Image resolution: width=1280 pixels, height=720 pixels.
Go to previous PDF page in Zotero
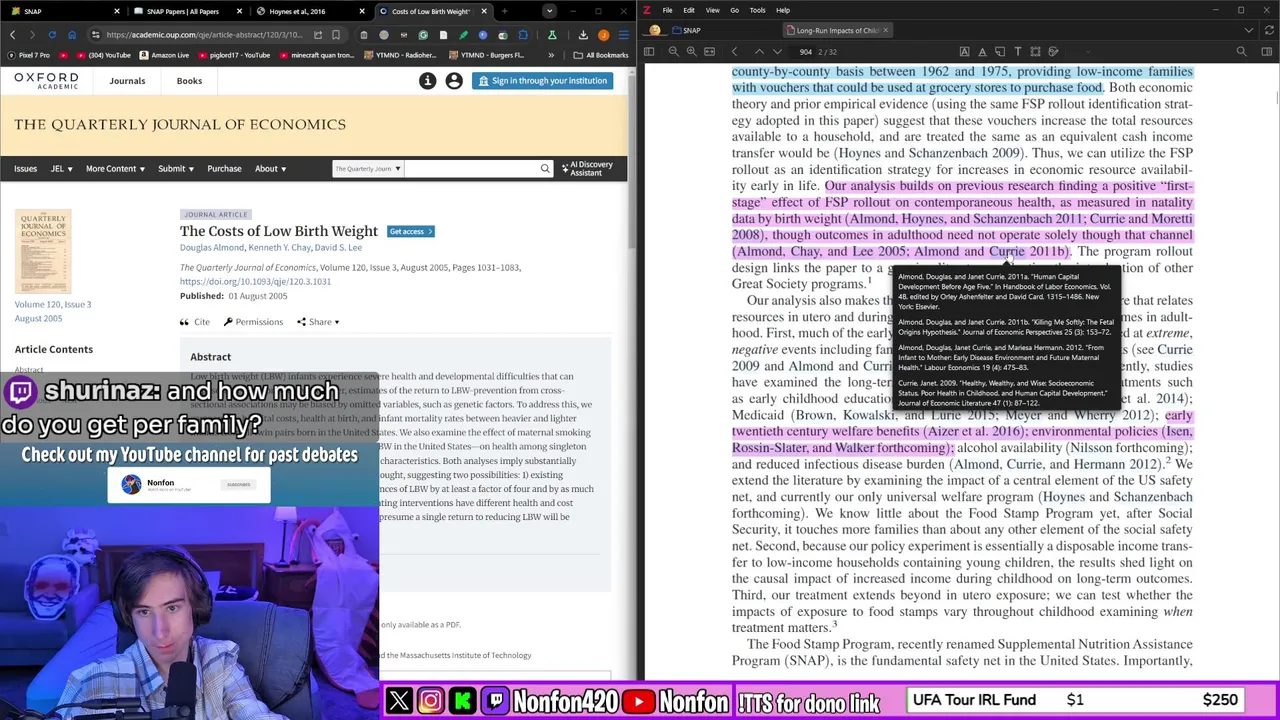(x=759, y=51)
